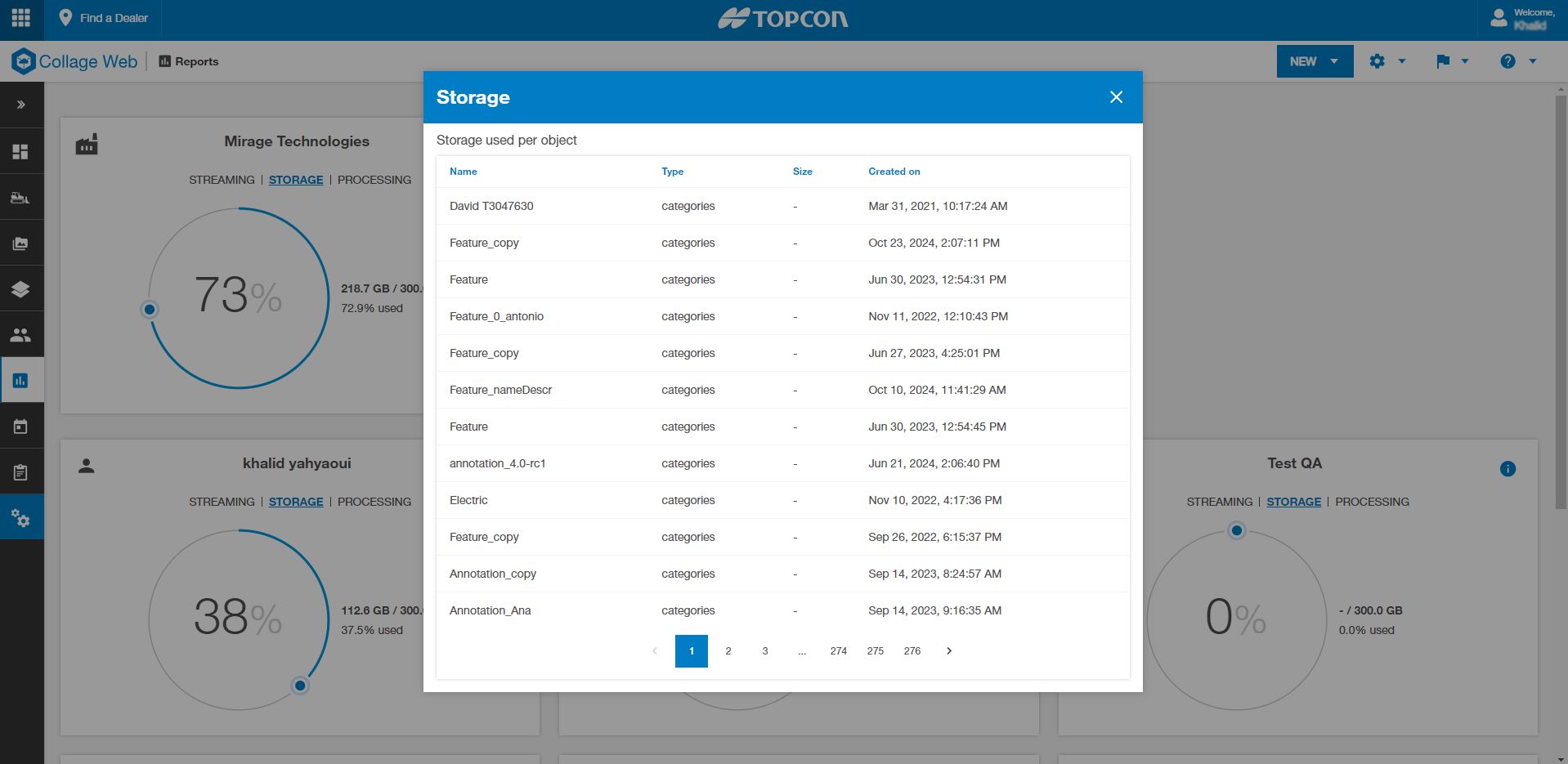This screenshot has height=764, width=1568.
Task: Expand the settings gear dropdown
Action: [1387, 61]
